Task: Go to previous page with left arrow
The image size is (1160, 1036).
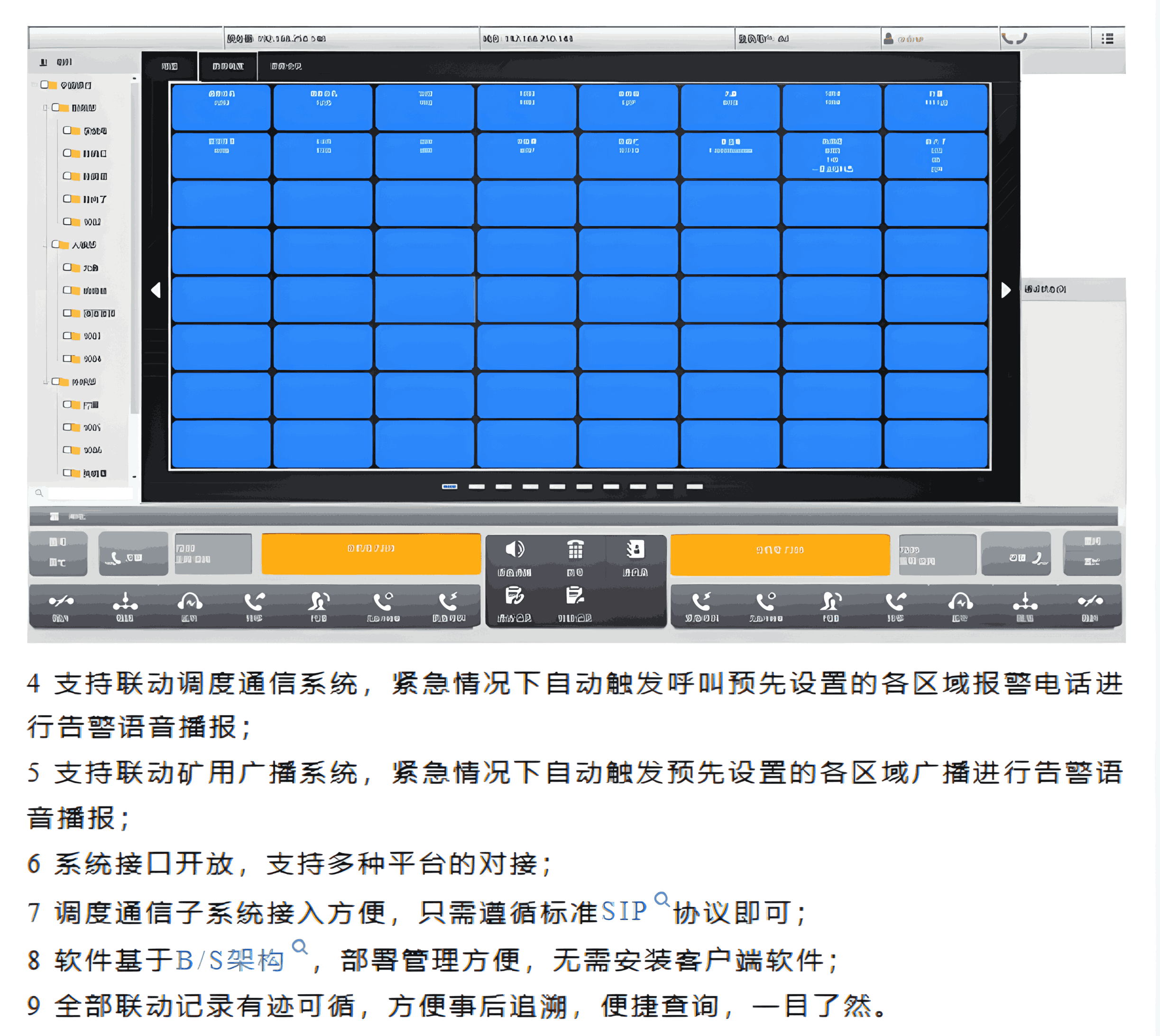Action: point(156,290)
